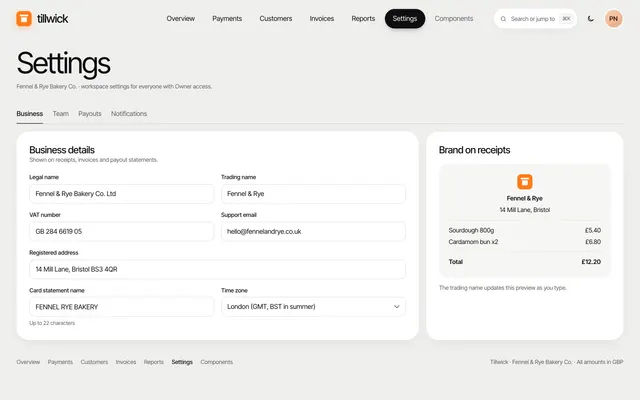
Task: Switch to the Team tab
Action: click(x=60, y=114)
